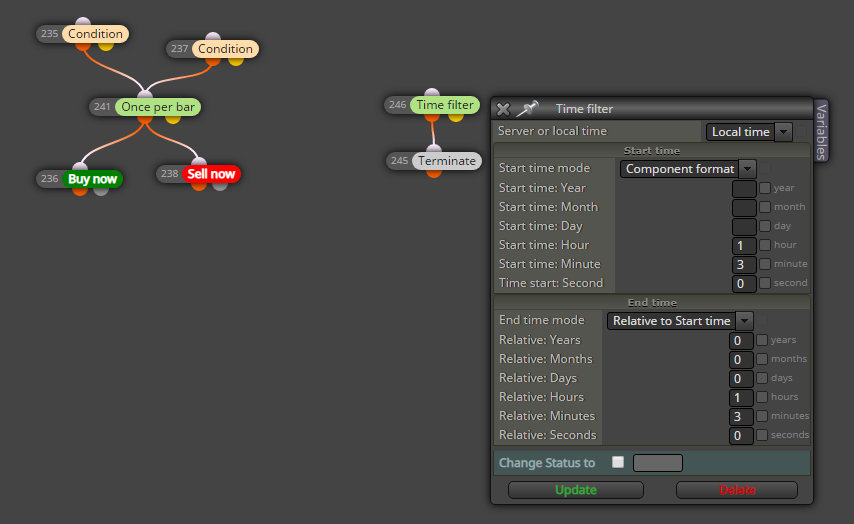Click the Start time Month field
Viewport: 854px width, 524px height.
tap(744, 208)
